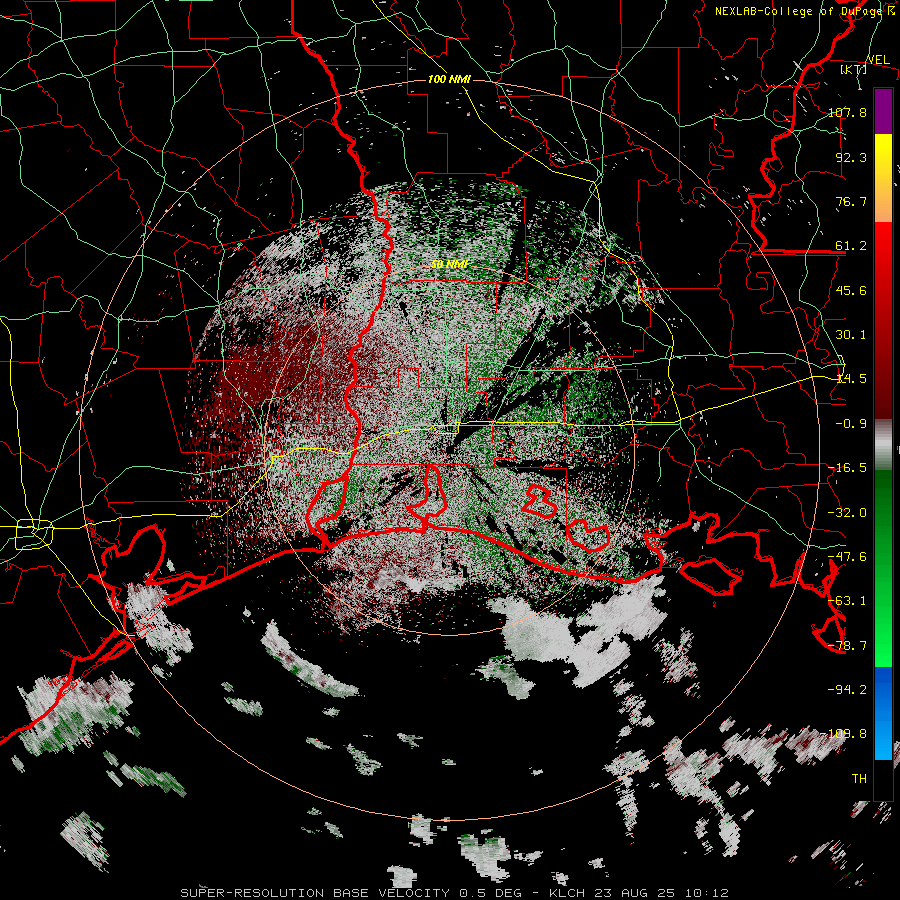Click the 30.1 velocity scale value

pyautogui.click(x=851, y=335)
